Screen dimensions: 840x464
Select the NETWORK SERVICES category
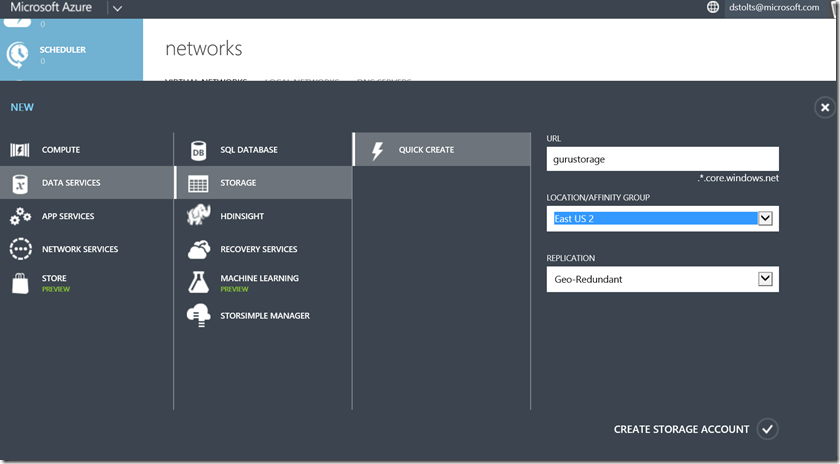(x=86, y=249)
